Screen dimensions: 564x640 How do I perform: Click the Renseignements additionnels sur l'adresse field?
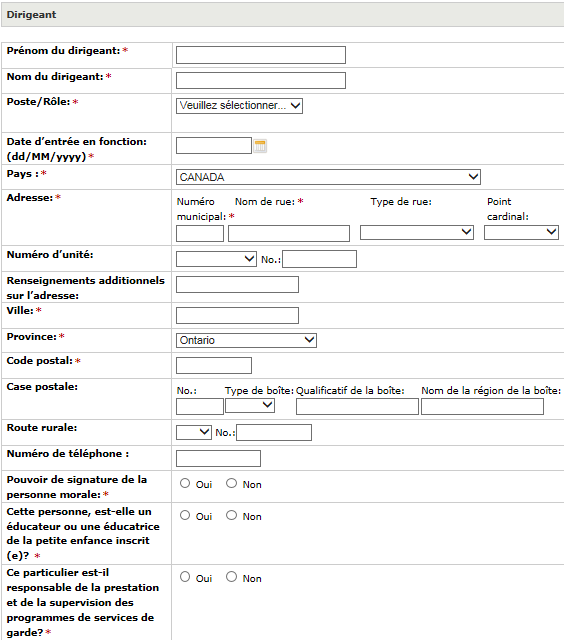(237, 284)
